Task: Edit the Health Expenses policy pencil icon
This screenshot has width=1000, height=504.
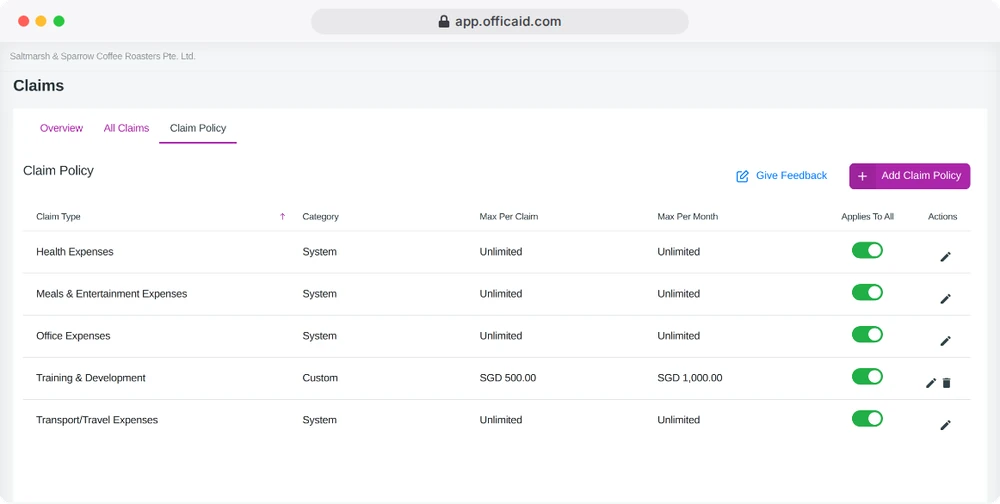Action: click(x=945, y=256)
